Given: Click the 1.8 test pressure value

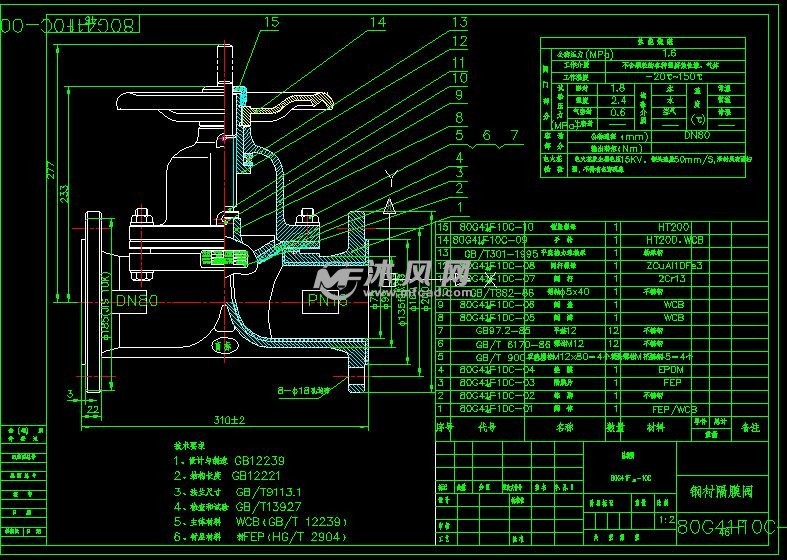Looking at the screenshot, I should (617, 89).
